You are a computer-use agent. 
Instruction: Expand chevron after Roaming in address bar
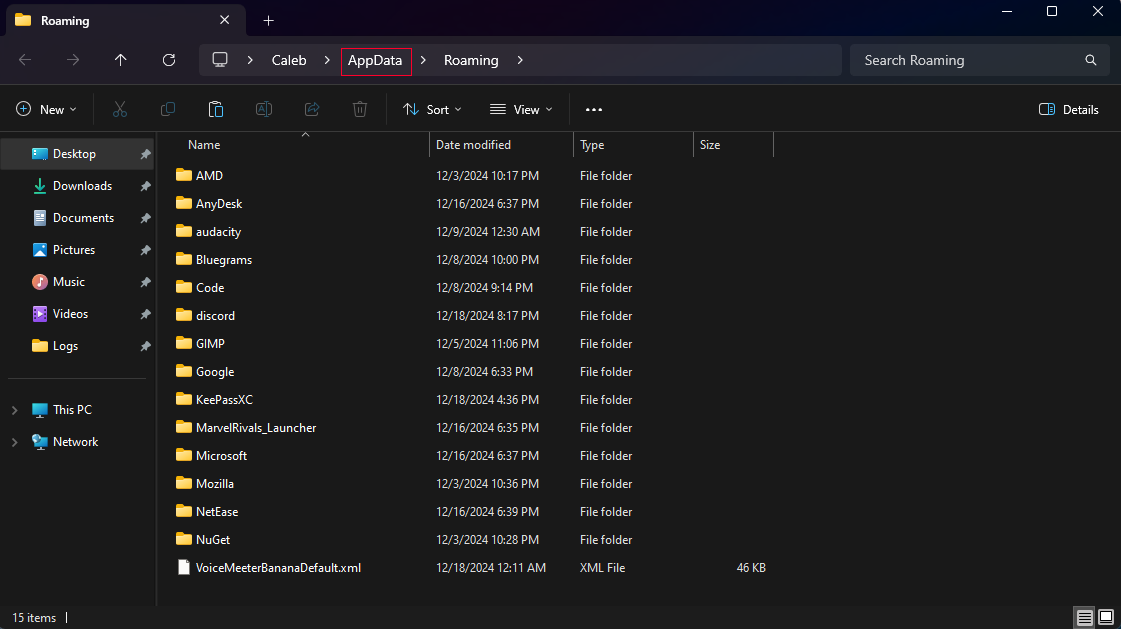coord(520,60)
